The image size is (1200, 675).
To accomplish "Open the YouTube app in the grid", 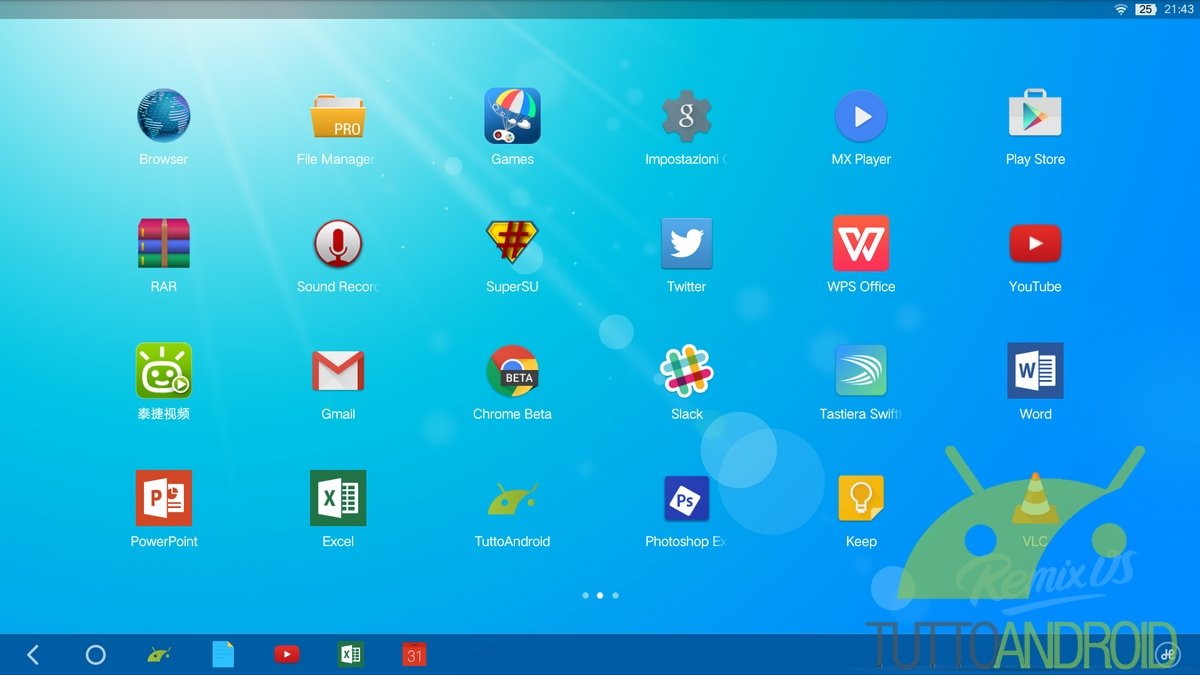I will 1035,243.
